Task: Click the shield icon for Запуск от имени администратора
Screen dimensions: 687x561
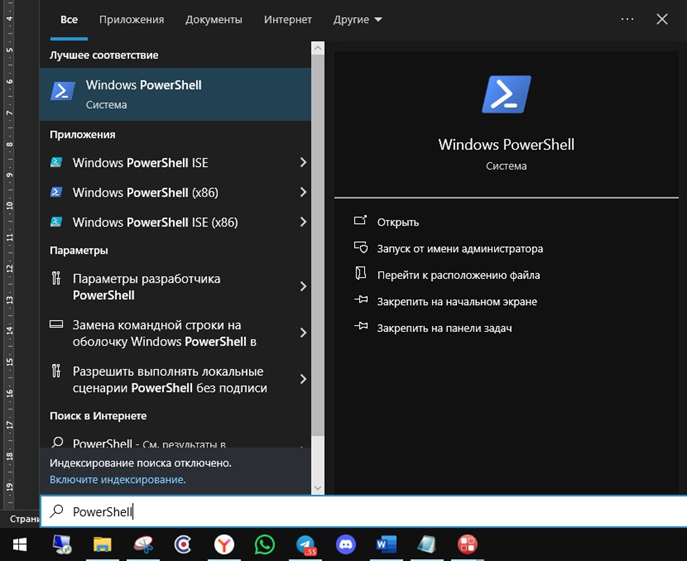Action: coord(361,247)
